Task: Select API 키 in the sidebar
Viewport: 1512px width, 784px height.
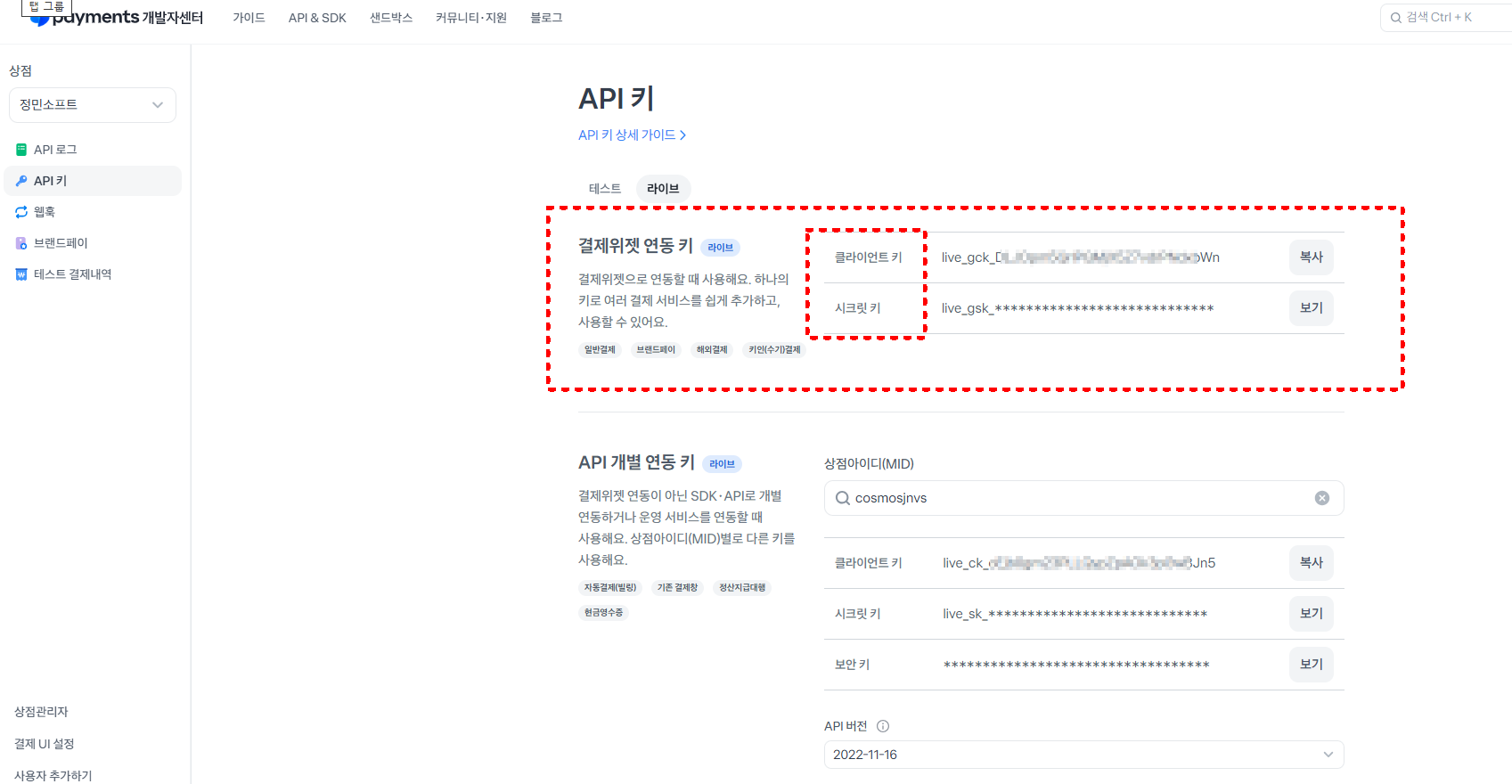Action: point(93,181)
